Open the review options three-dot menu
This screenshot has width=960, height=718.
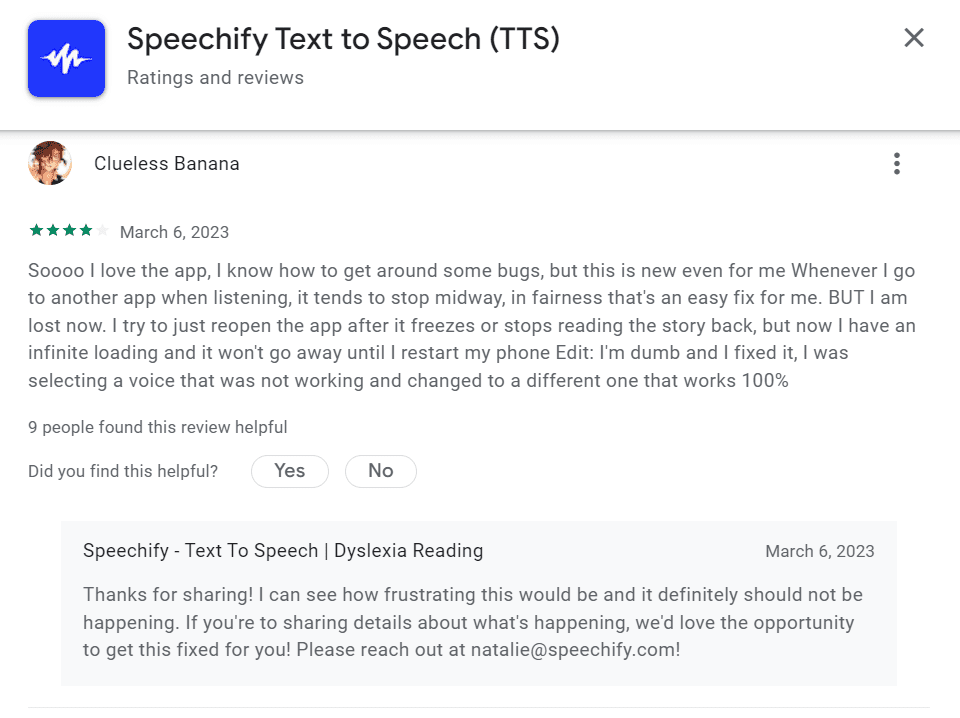click(897, 163)
